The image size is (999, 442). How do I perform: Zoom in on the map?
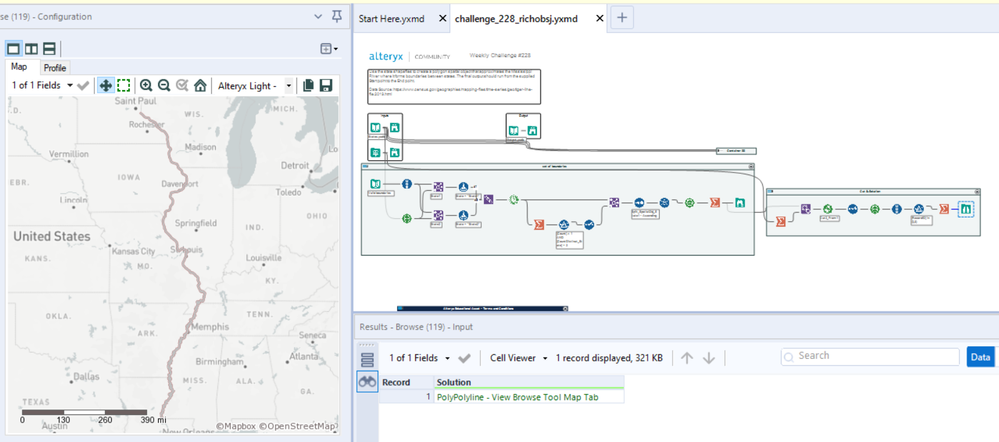coord(147,85)
